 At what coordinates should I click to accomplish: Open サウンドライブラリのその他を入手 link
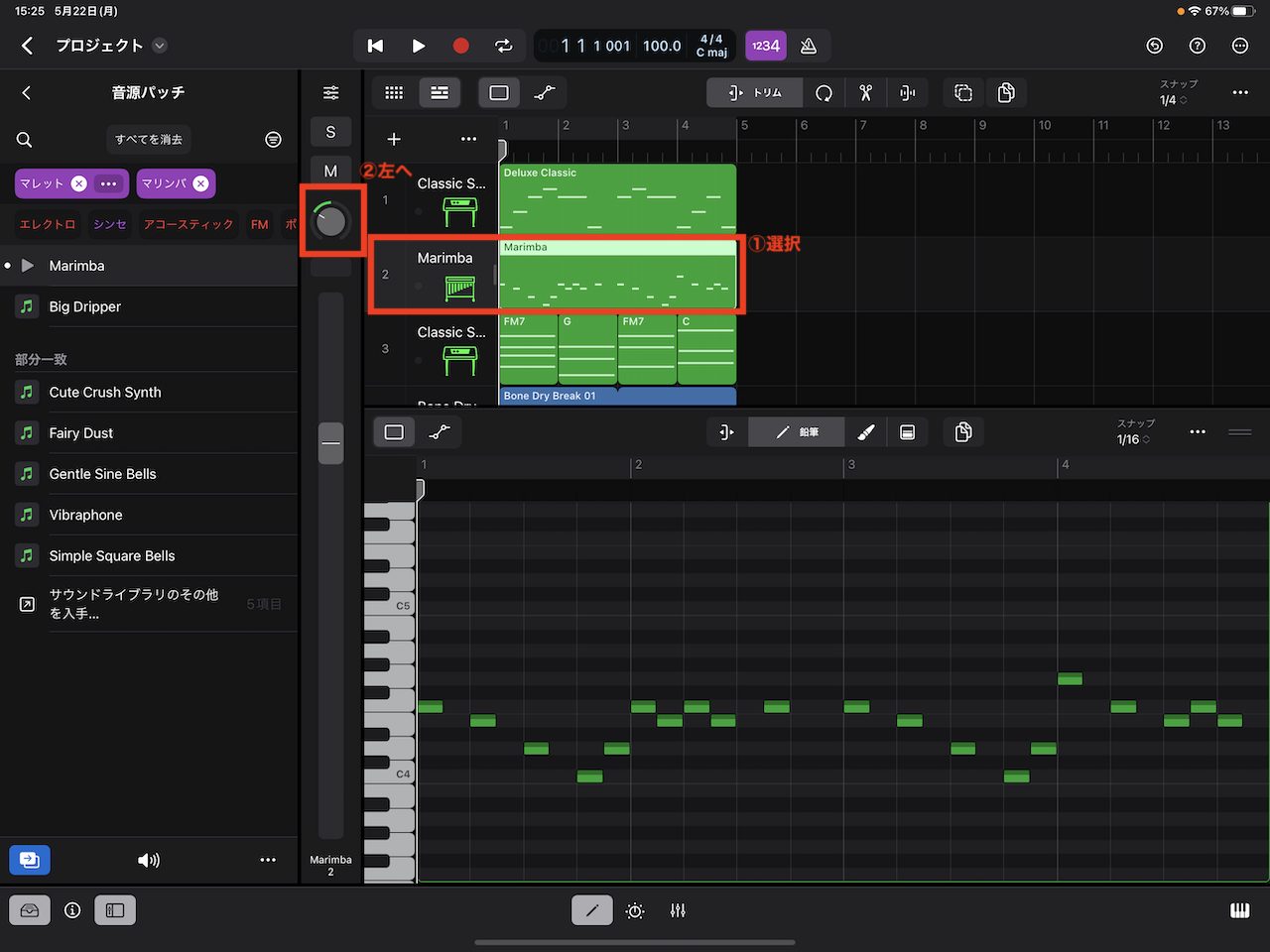[x=149, y=604]
